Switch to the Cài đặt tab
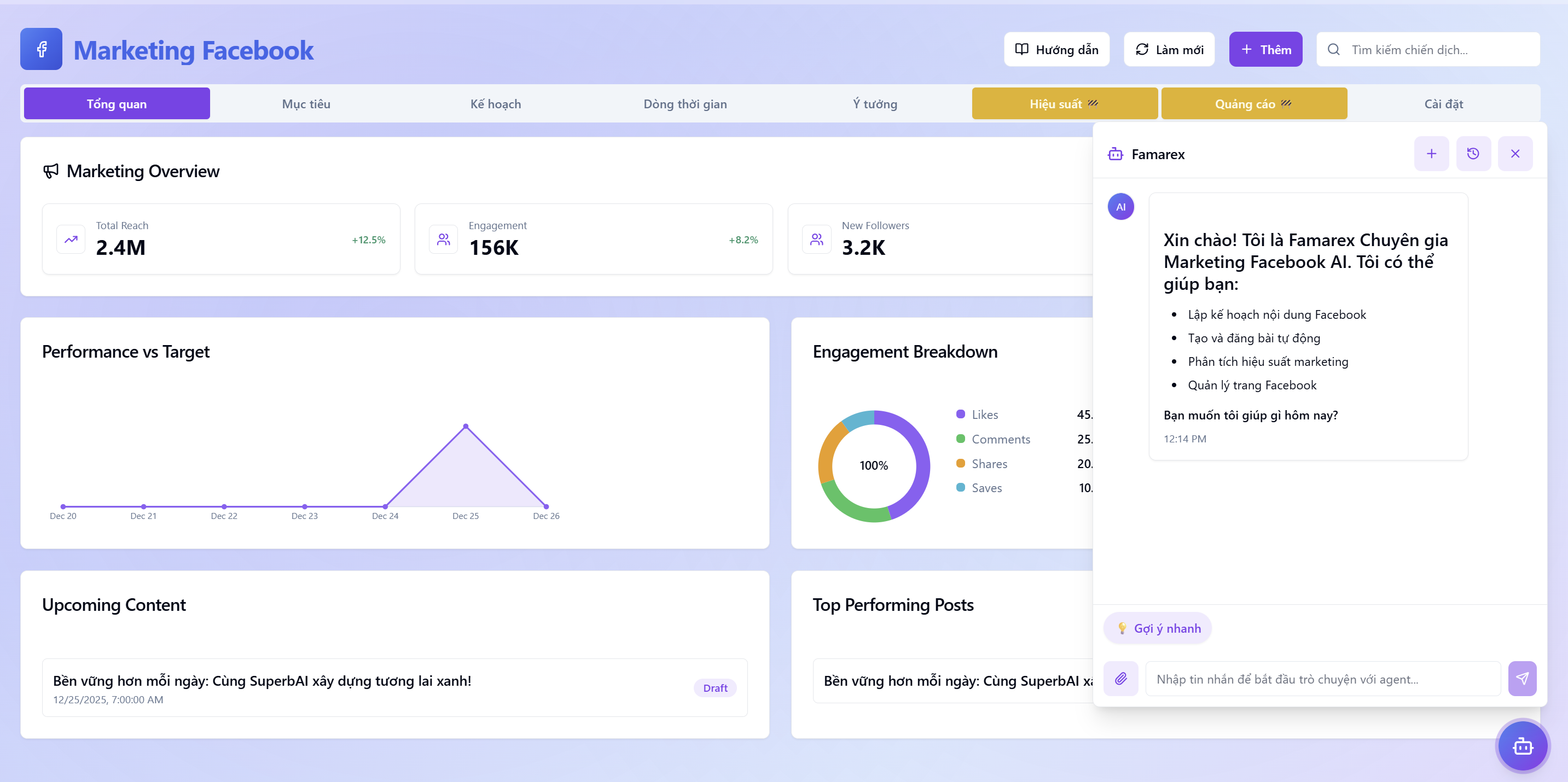The height and width of the screenshot is (782, 1568). 1443,103
